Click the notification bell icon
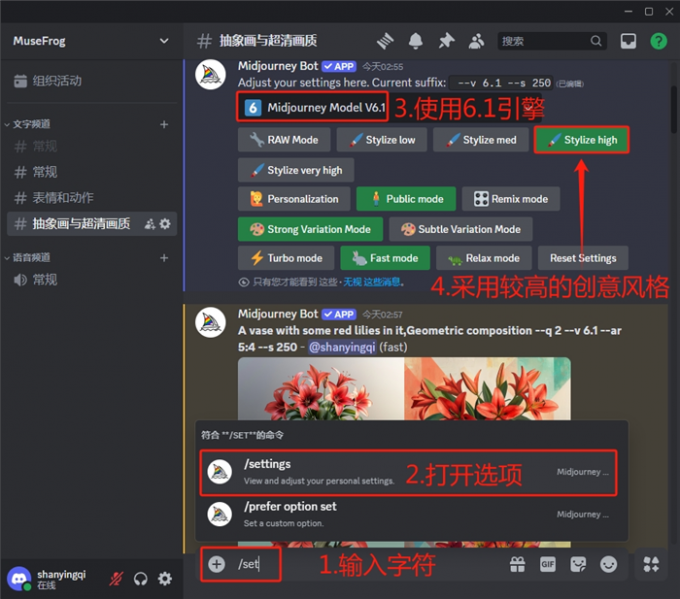The height and width of the screenshot is (599, 680). [415, 41]
